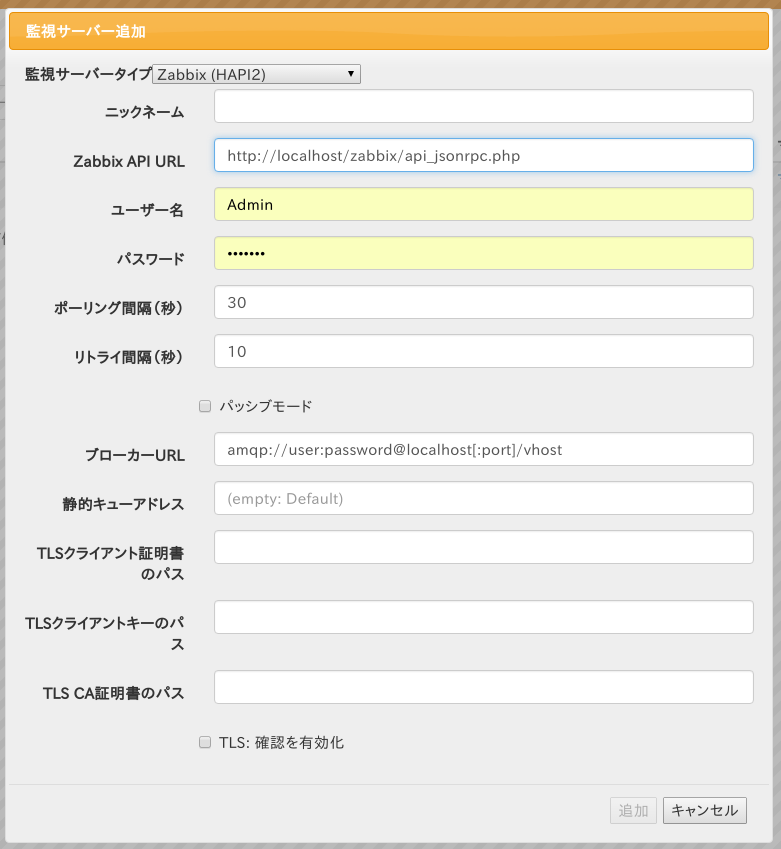Click the 監視サーバータイプ label

tap(88, 74)
